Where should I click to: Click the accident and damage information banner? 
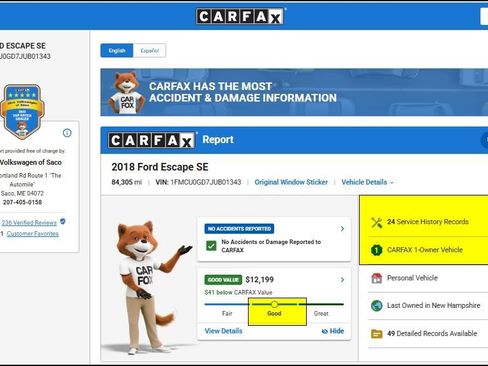(294, 92)
